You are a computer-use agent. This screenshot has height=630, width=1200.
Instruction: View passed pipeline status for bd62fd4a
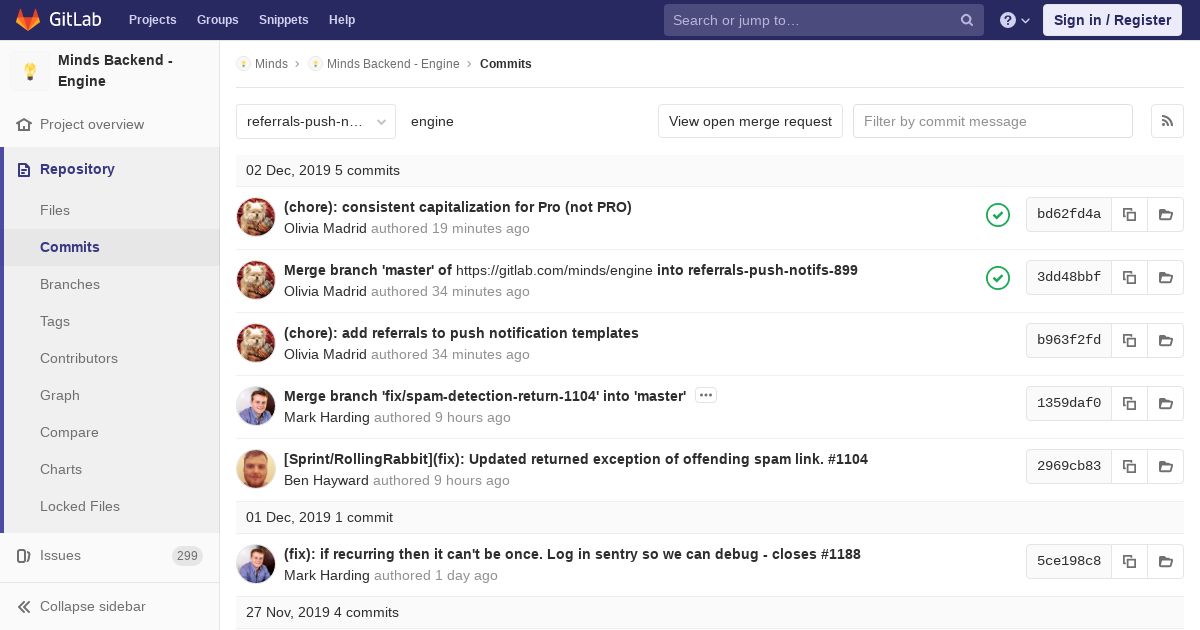[x=998, y=214]
